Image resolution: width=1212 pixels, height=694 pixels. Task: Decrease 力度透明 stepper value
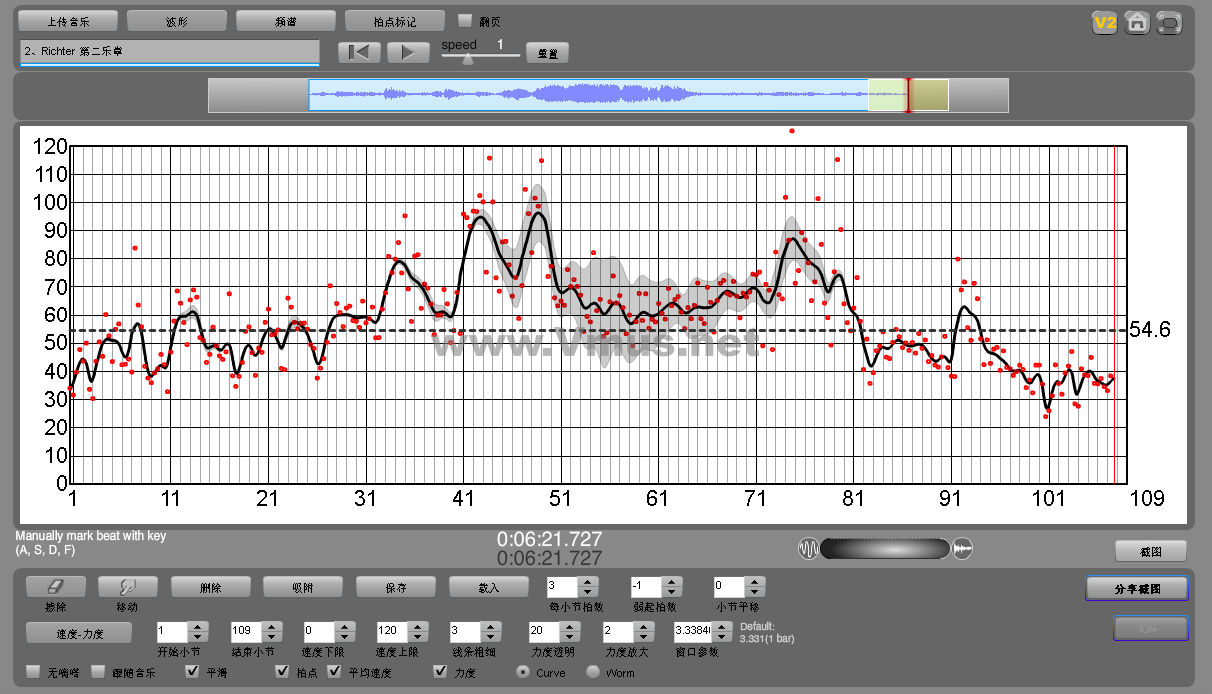point(572,637)
